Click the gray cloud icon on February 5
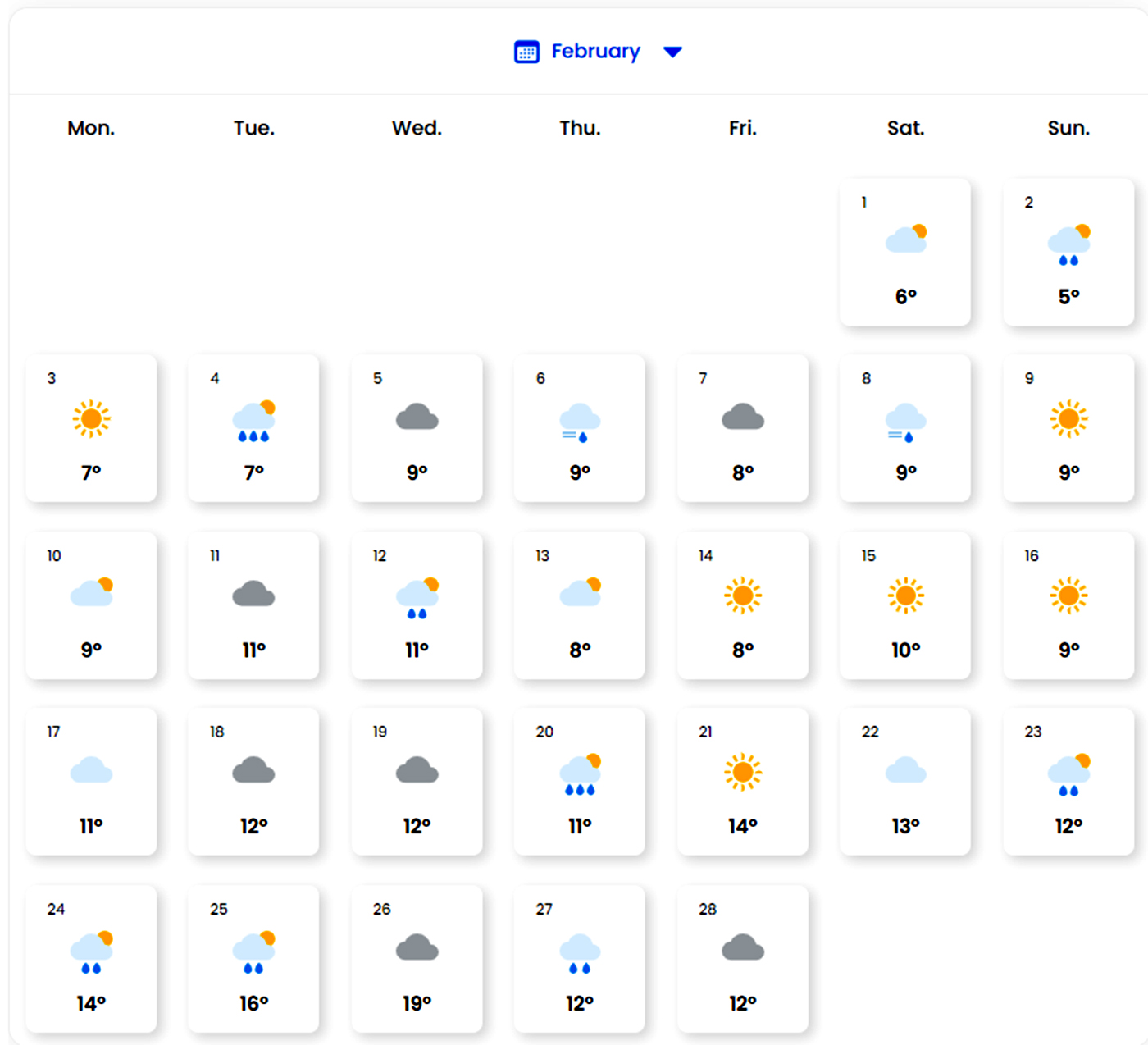The width and height of the screenshot is (1148, 1045). (417, 418)
